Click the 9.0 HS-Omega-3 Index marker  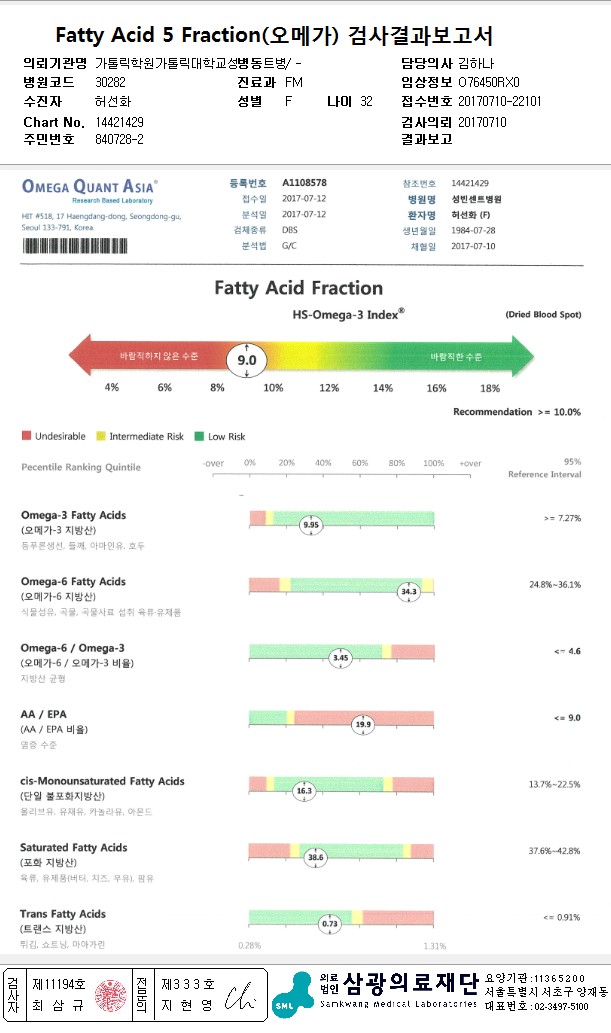[x=246, y=360]
